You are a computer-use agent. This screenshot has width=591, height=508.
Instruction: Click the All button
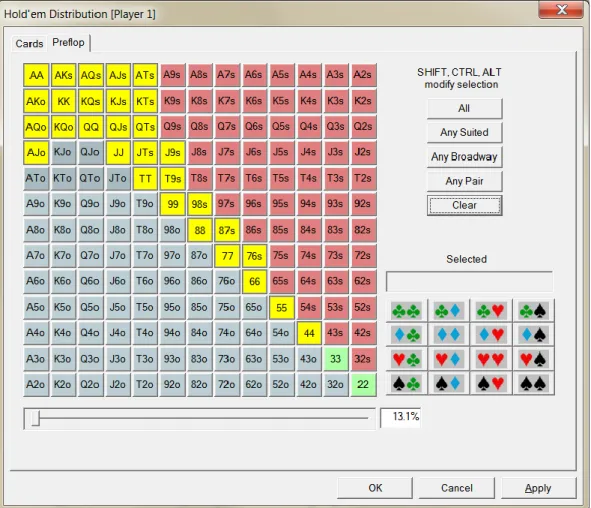click(x=464, y=109)
